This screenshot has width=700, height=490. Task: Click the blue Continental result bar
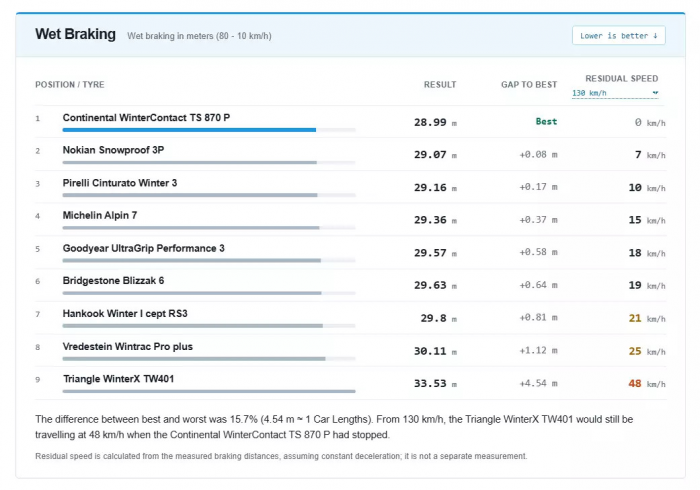(189, 130)
